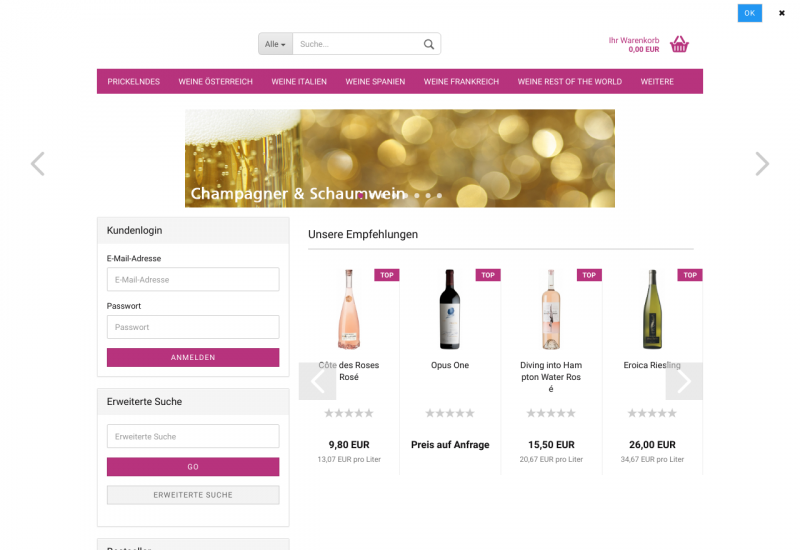Focus the Passwort input field
Screen dimensions: 800x550
click(193, 327)
